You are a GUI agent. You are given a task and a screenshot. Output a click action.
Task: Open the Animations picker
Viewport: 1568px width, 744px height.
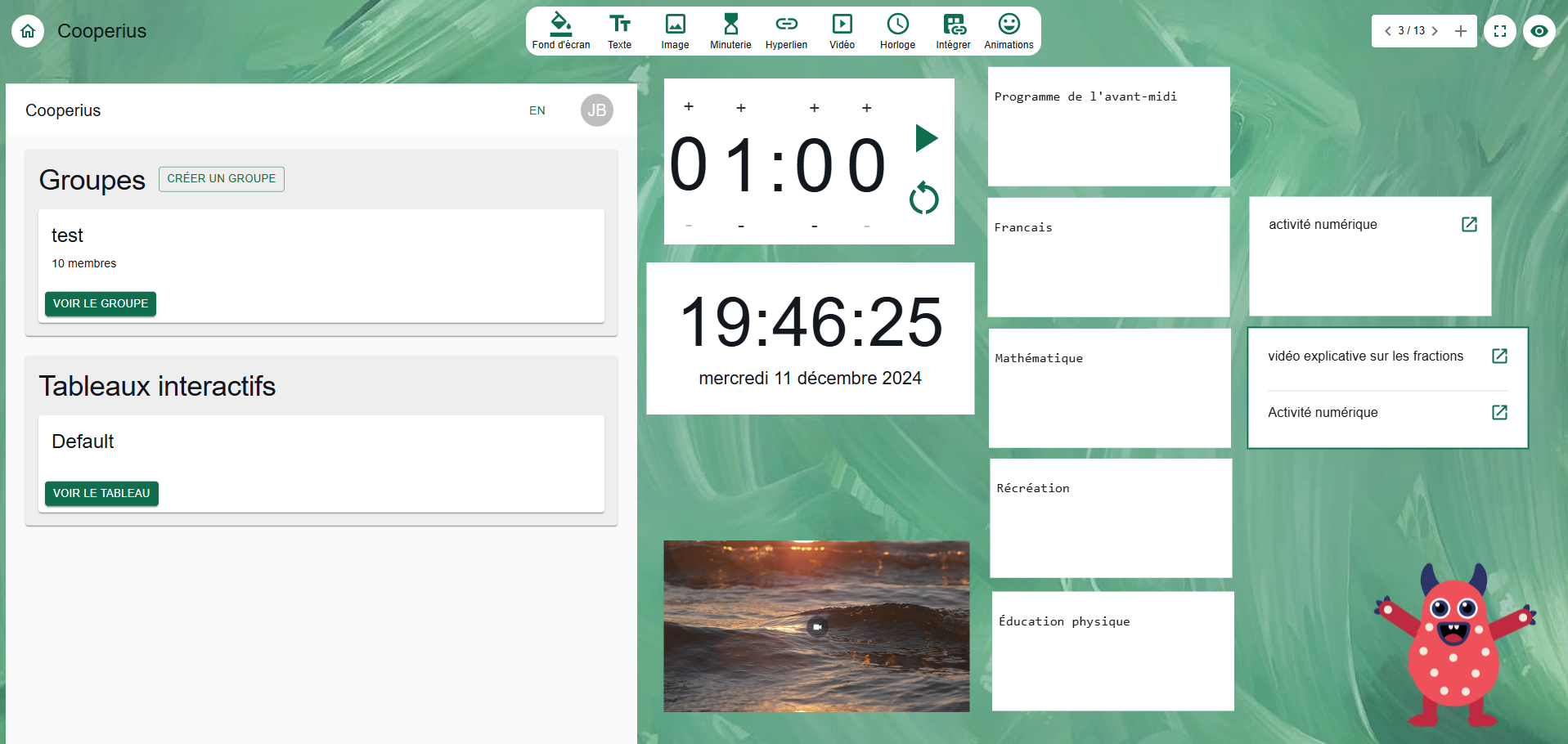pyautogui.click(x=1009, y=31)
